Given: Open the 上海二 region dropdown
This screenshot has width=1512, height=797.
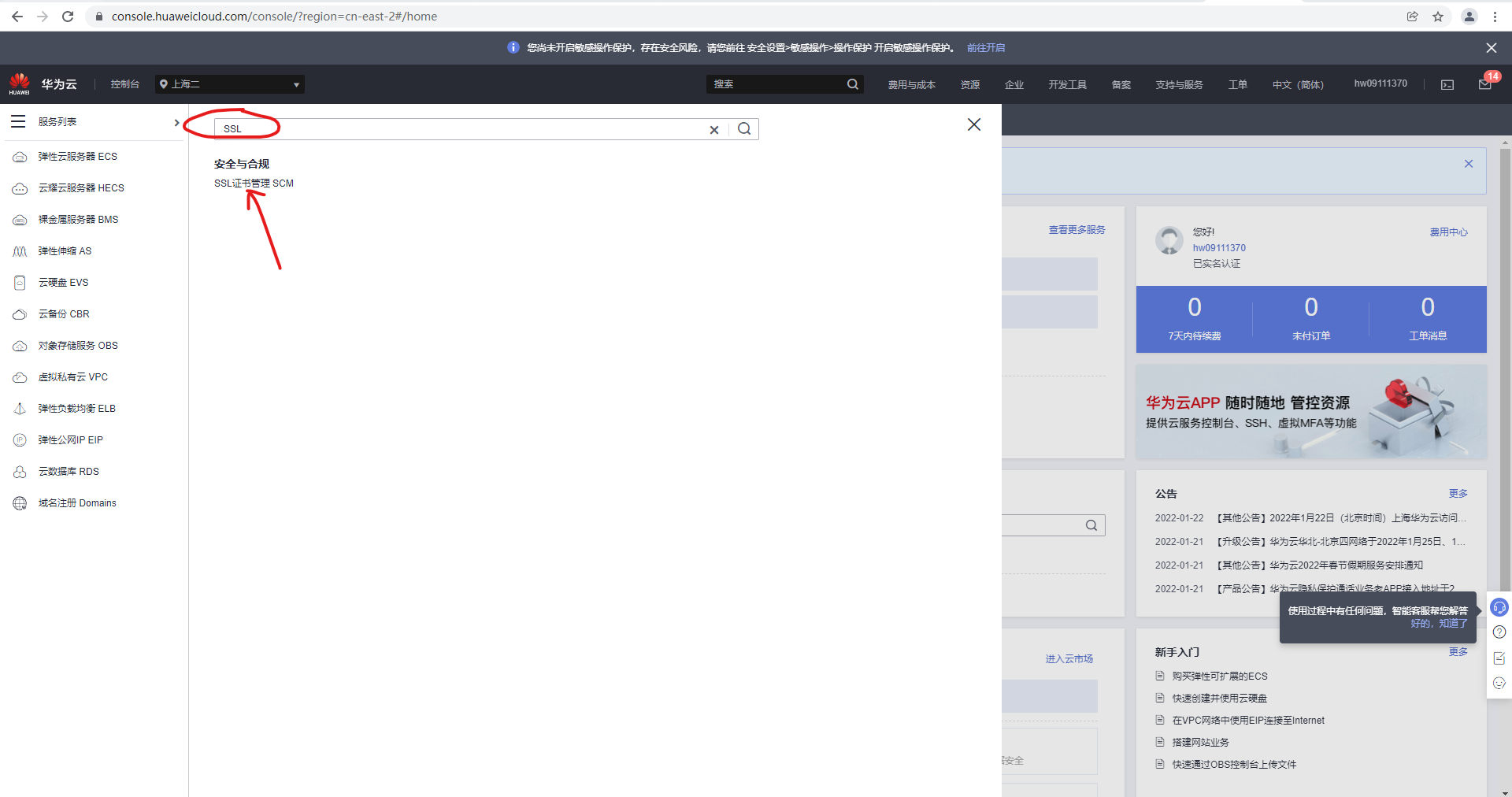Looking at the screenshot, I should click(230, 84).
